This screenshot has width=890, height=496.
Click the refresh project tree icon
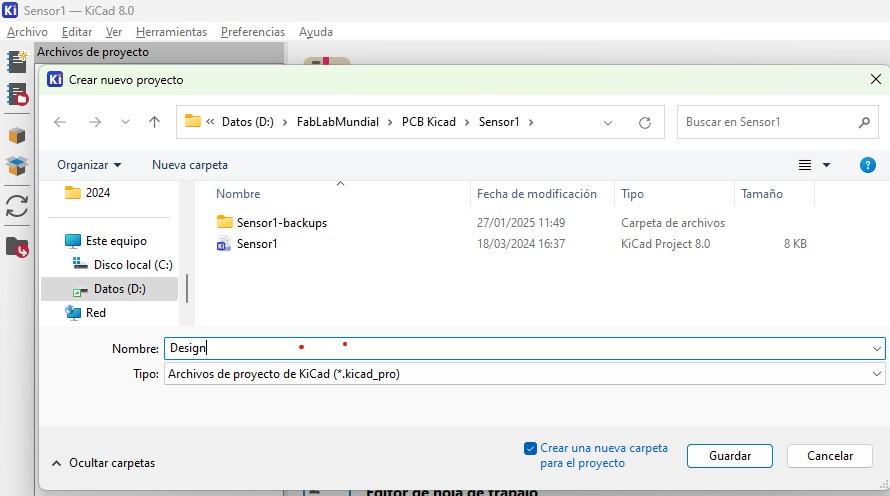pos(16,206)
